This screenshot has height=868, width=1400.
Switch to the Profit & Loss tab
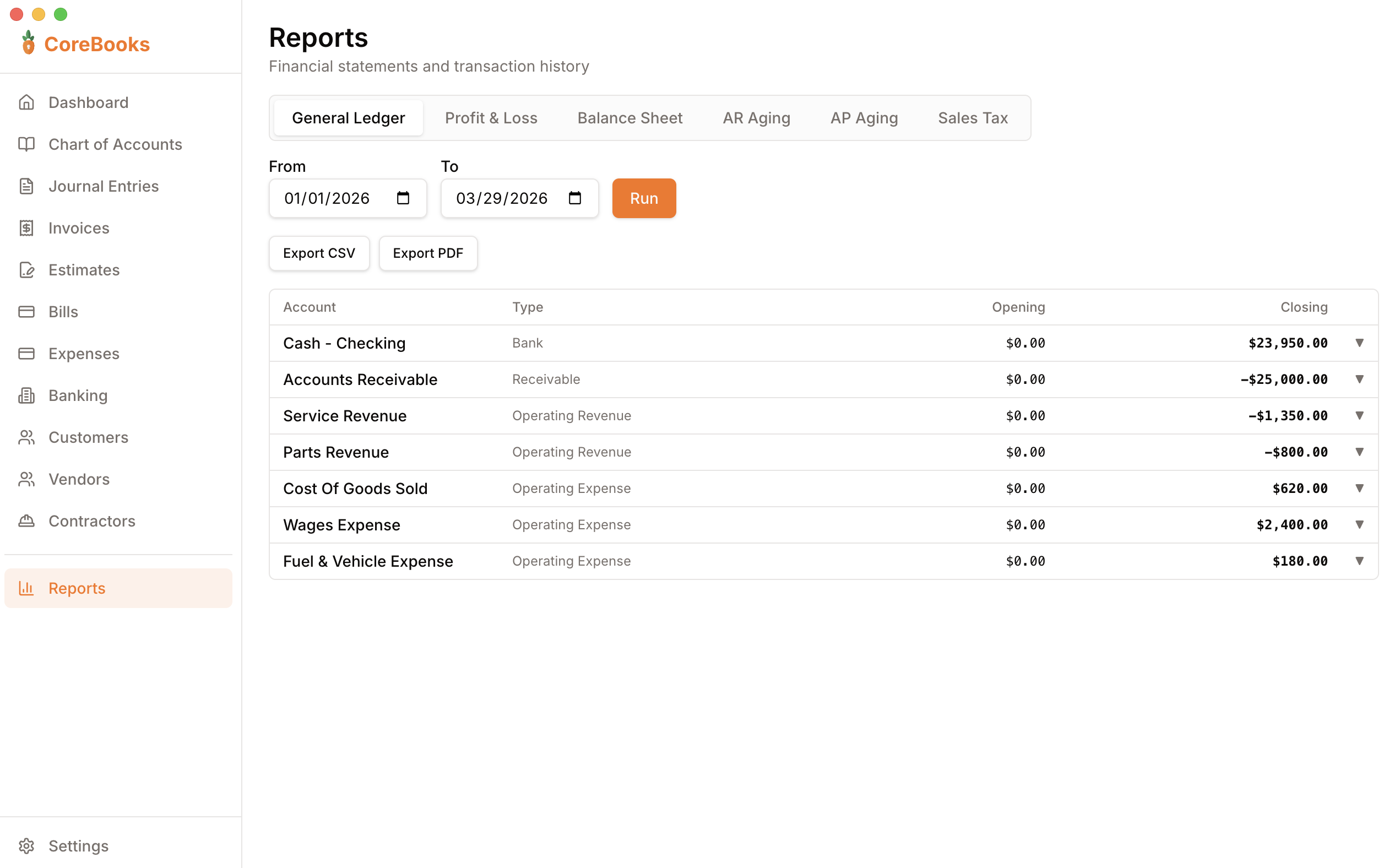[x=491, y=118]
